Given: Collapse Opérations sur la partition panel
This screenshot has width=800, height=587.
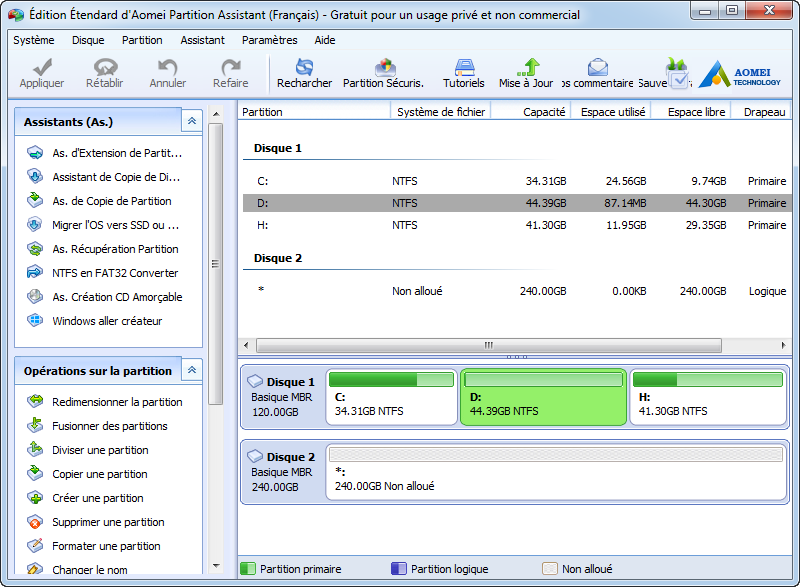Looking at the screenshot, I should click(192, 370).
